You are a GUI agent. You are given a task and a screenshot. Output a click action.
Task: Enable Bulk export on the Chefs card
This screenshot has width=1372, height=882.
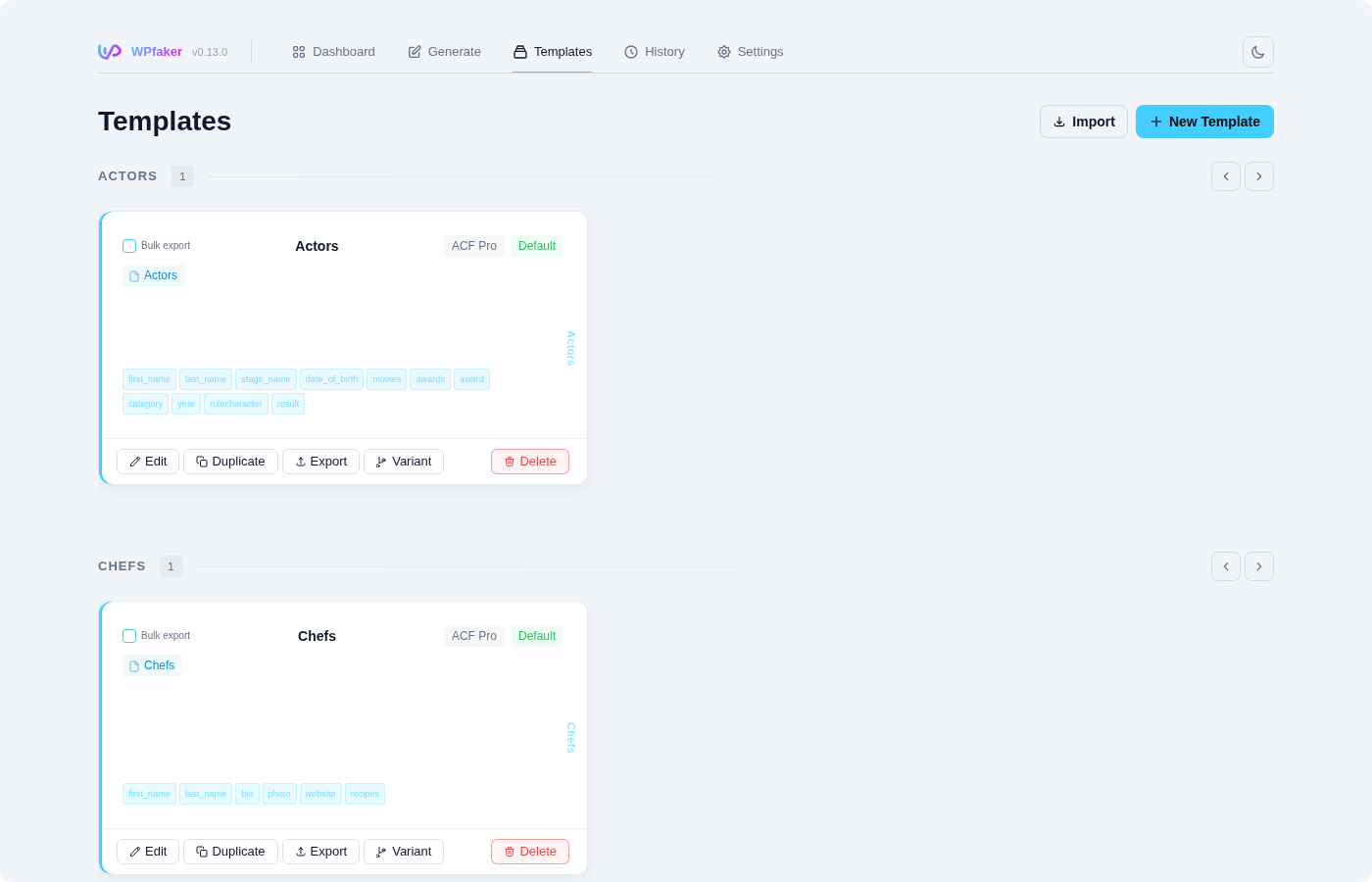(x=129, y=635)
